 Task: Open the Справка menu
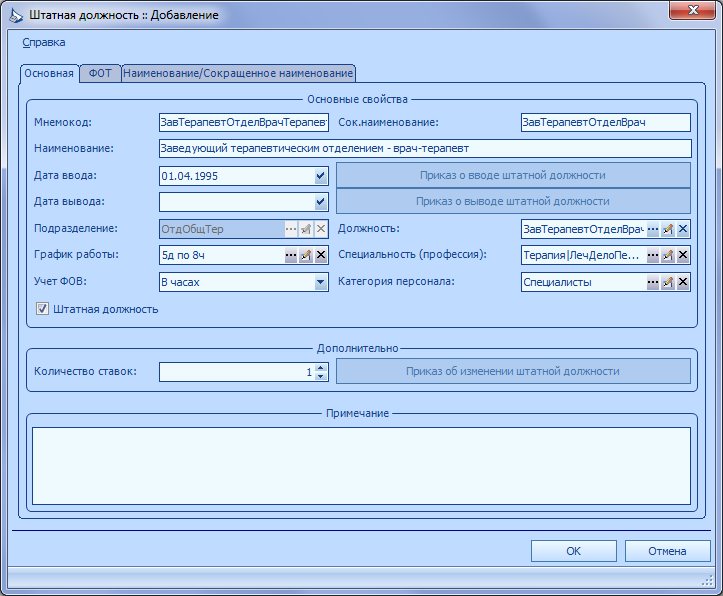pyautogui.click(x=44, y=42)
